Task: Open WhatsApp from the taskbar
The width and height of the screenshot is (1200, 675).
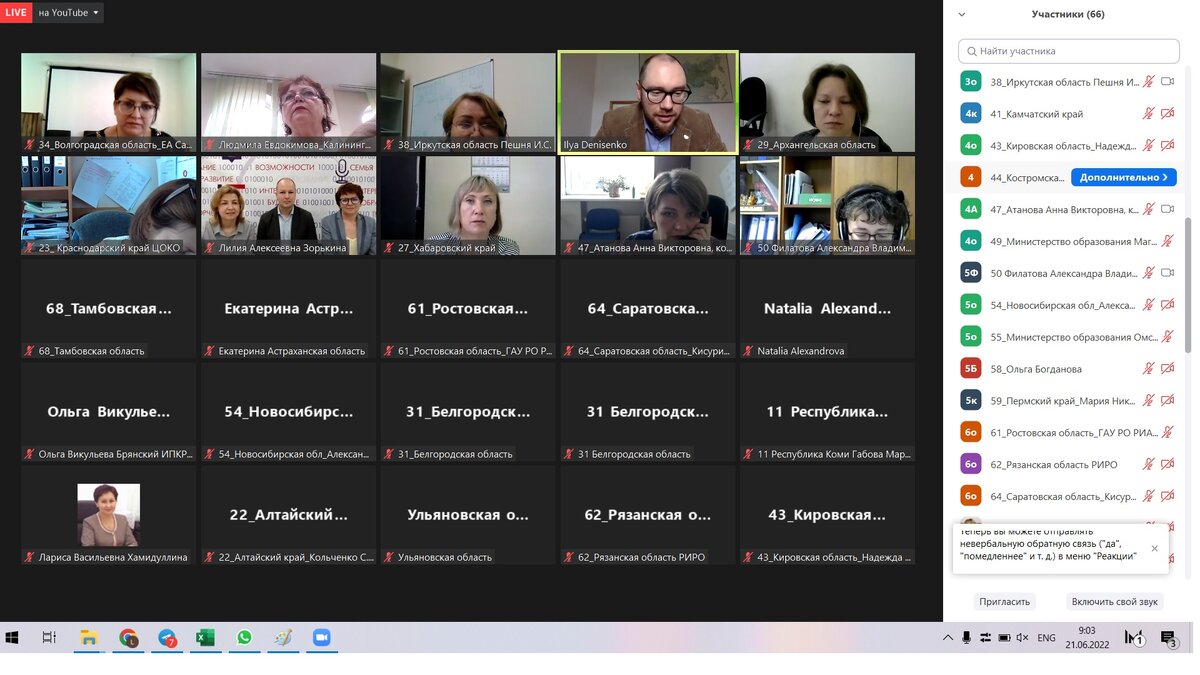Action: [244, 637]
